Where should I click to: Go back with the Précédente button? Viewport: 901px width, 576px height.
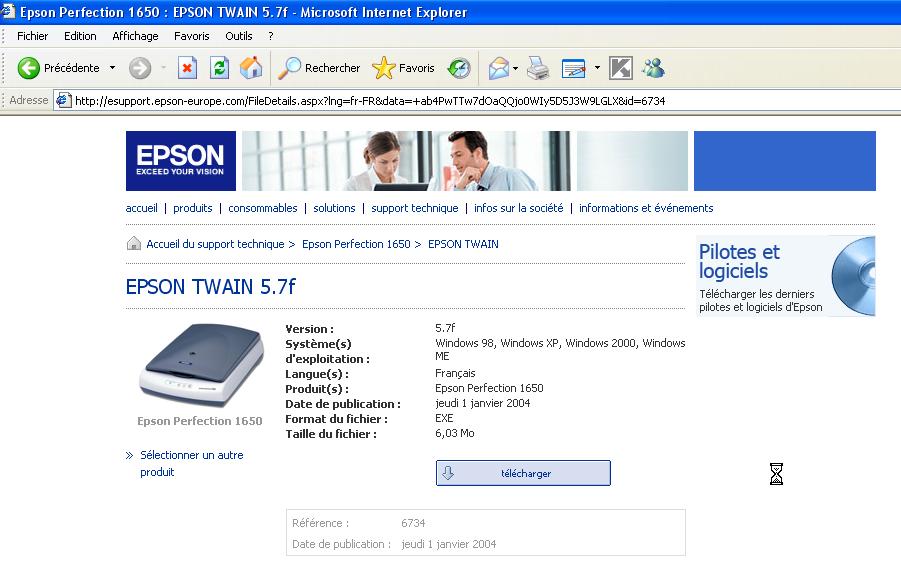point(58,68)
